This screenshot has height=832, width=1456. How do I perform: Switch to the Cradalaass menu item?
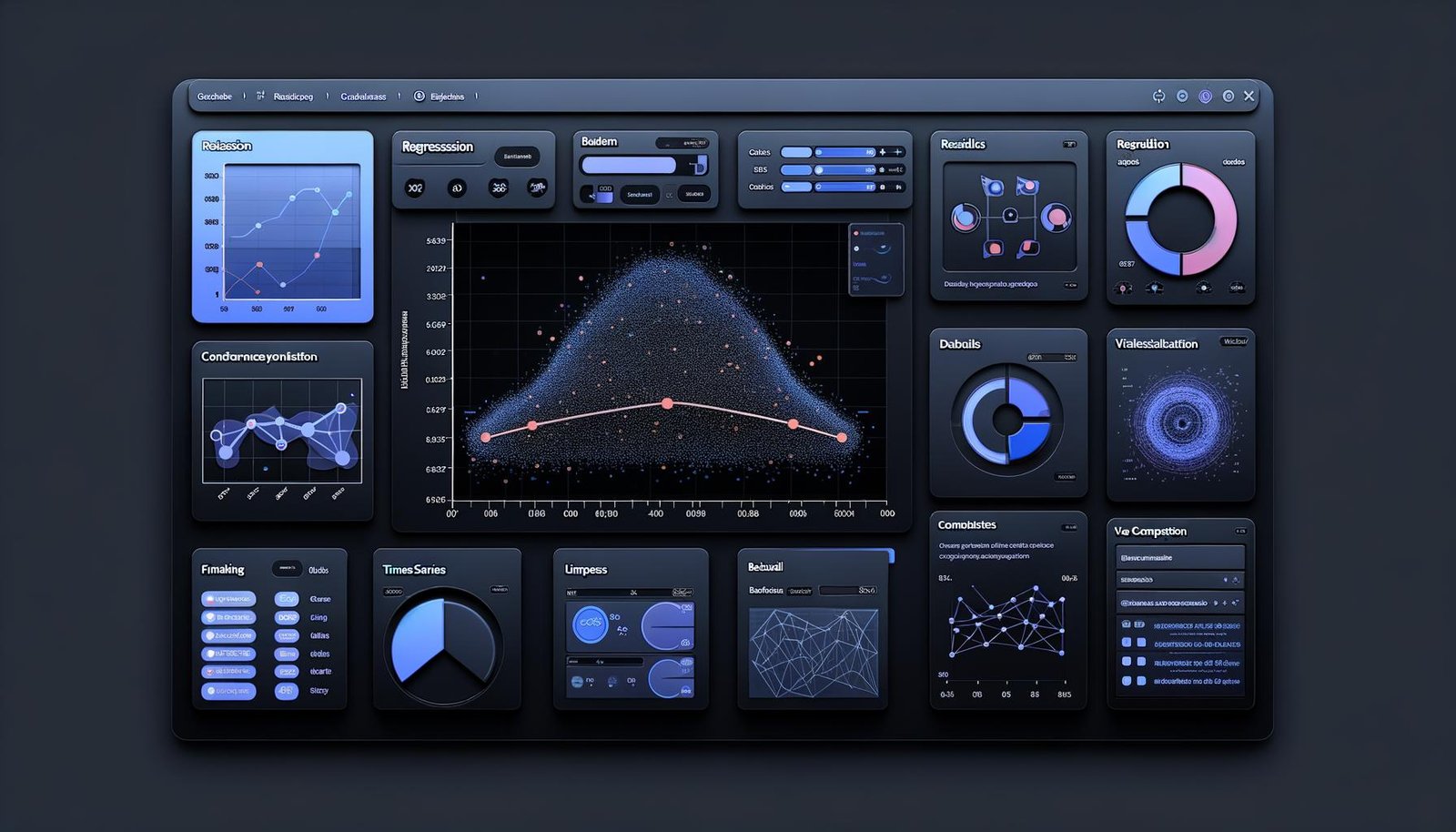pos(363,96)
